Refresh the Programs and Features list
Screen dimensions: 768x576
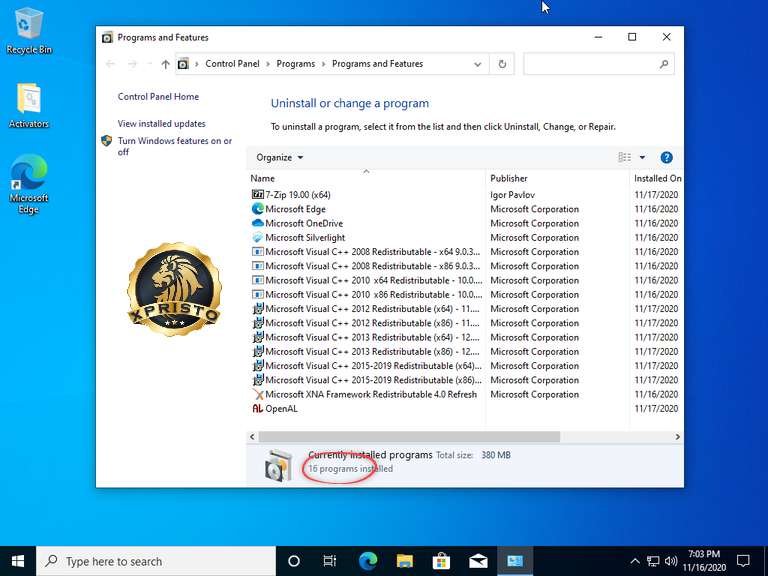[x=502, y=64]
